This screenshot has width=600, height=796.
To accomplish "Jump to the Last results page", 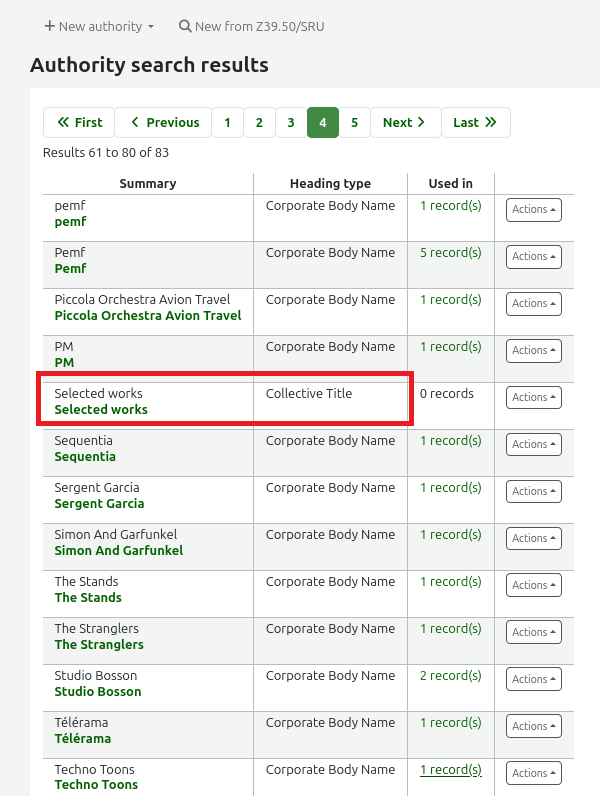I will tap(475, 122).
